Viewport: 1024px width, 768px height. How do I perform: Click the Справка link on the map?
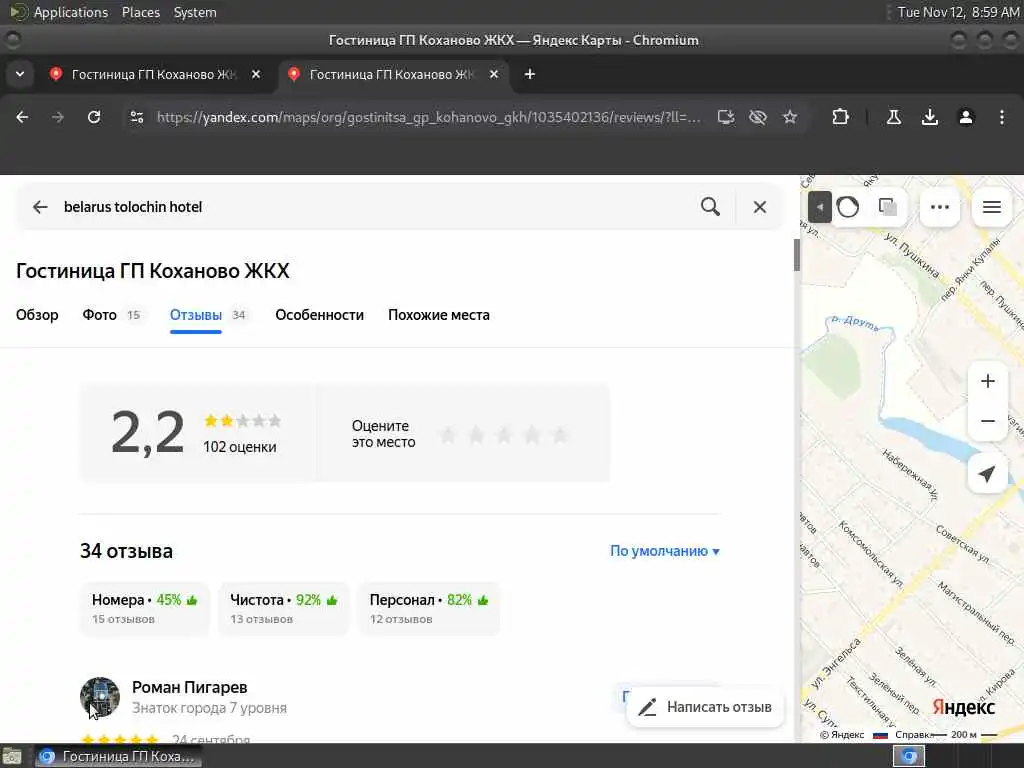[912, 735]
